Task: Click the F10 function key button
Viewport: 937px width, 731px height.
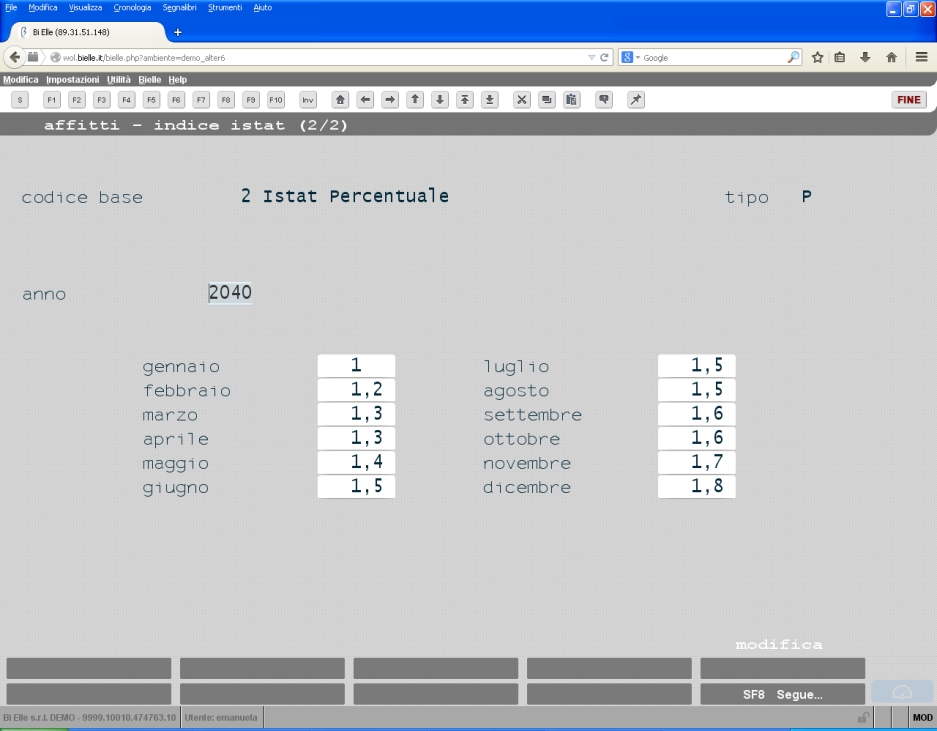Action: [275, 100]
